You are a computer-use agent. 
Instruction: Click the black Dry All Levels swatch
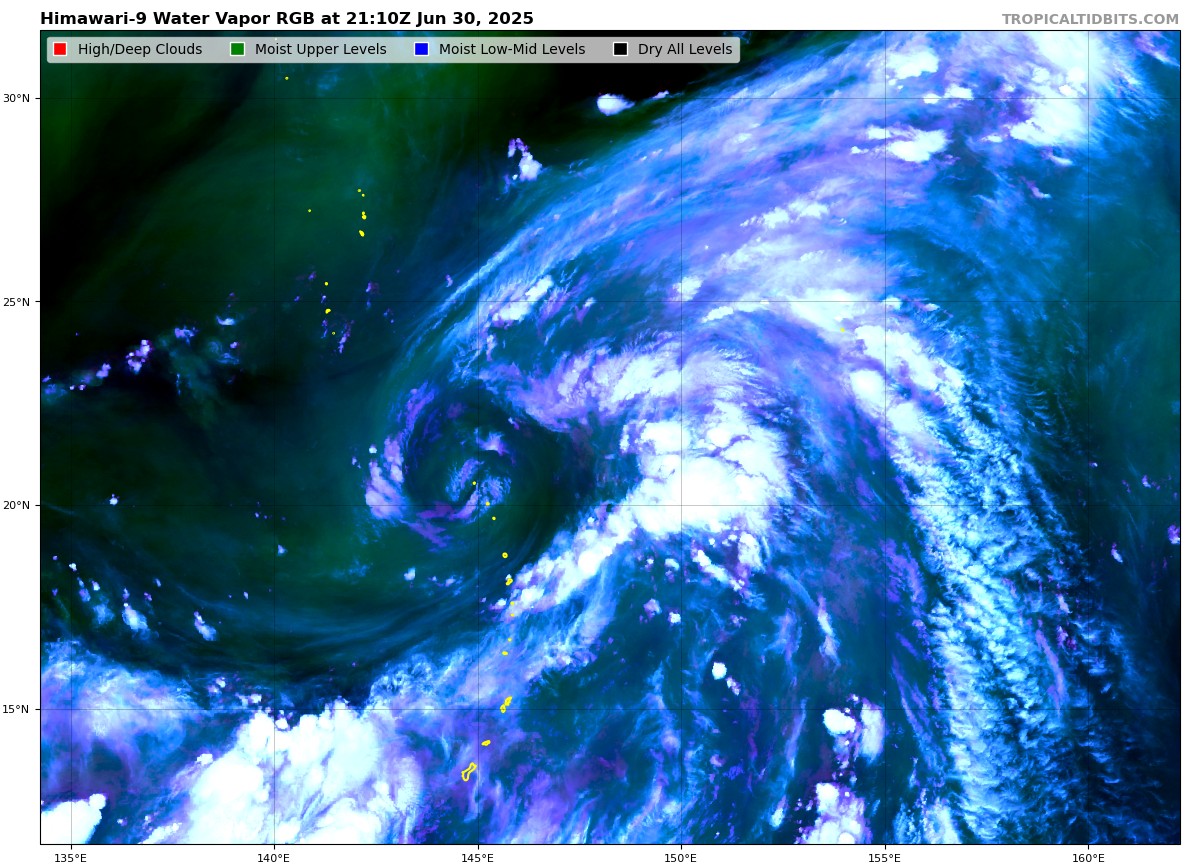(620, 49)
